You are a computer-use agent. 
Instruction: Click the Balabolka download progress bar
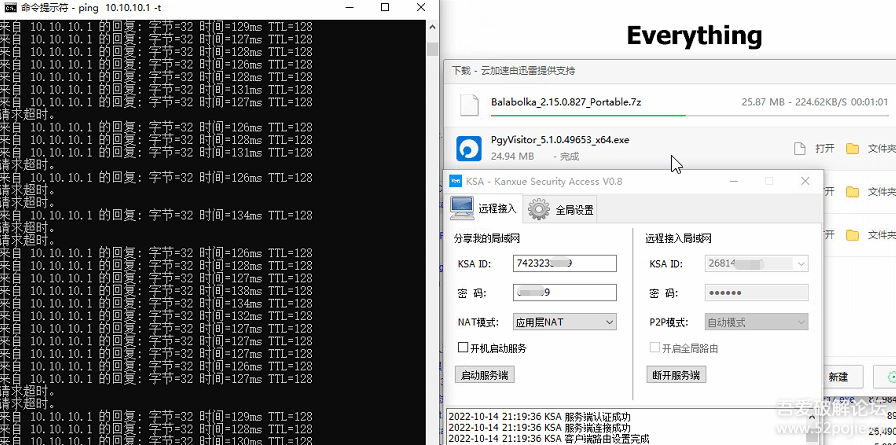point(689,115)
